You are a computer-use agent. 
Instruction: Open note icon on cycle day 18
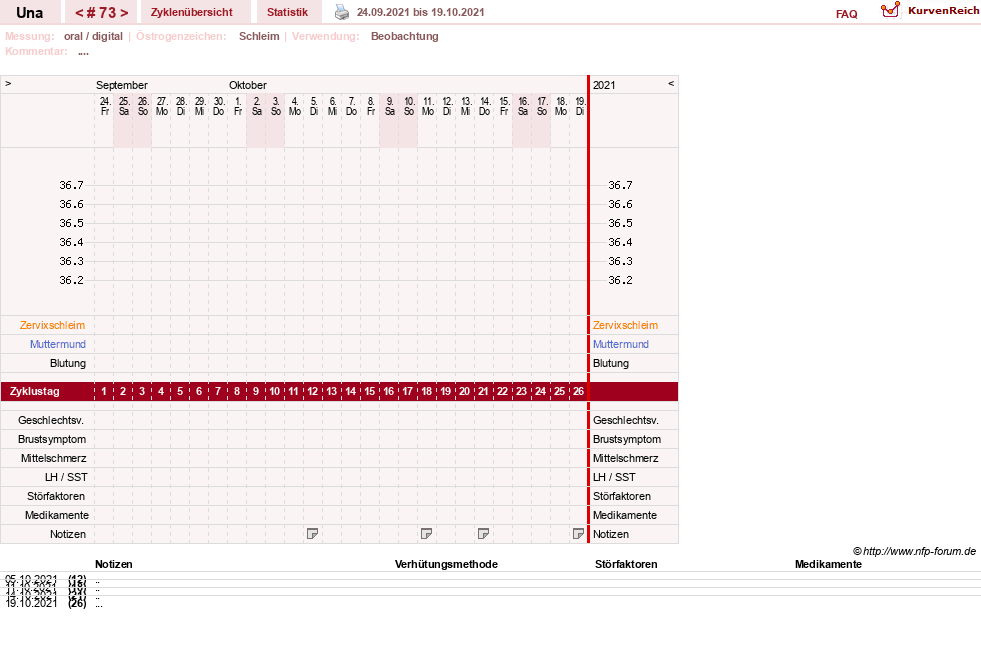426,534
